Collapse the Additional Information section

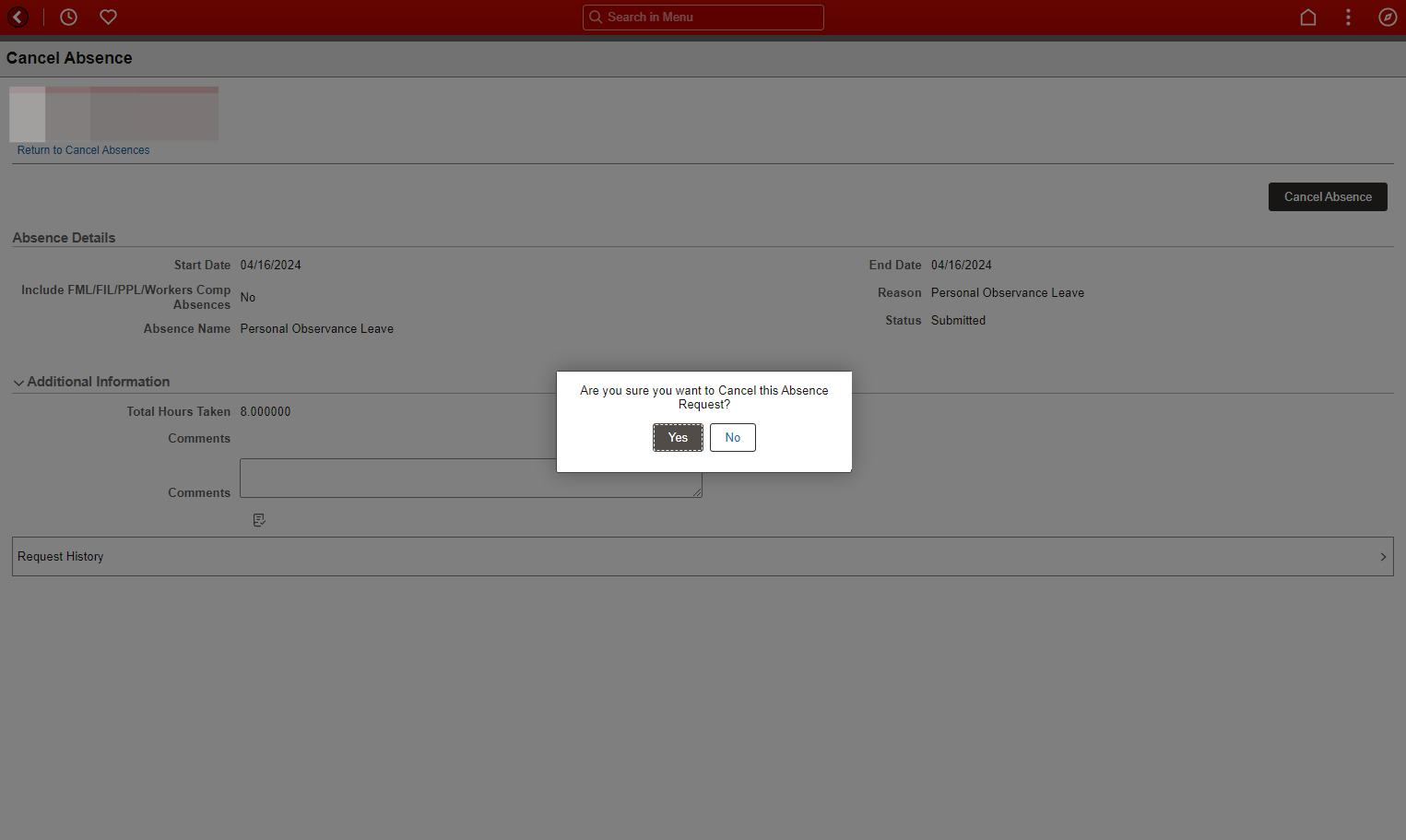click(91, 382)
